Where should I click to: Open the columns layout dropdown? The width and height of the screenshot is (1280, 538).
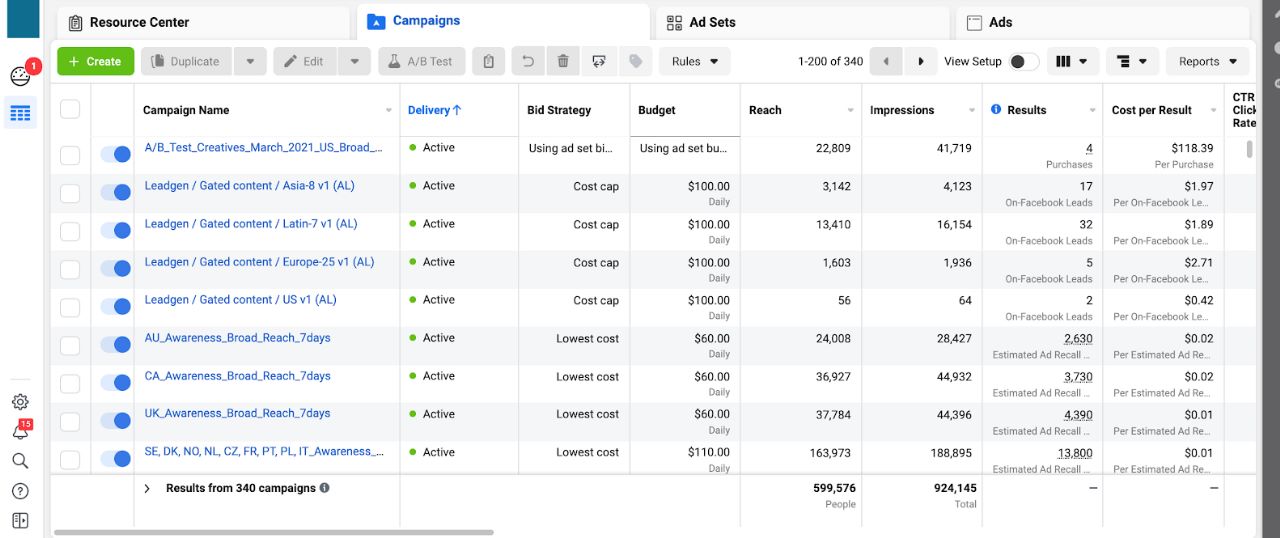pyautogui.click(x=1073, y=61)
